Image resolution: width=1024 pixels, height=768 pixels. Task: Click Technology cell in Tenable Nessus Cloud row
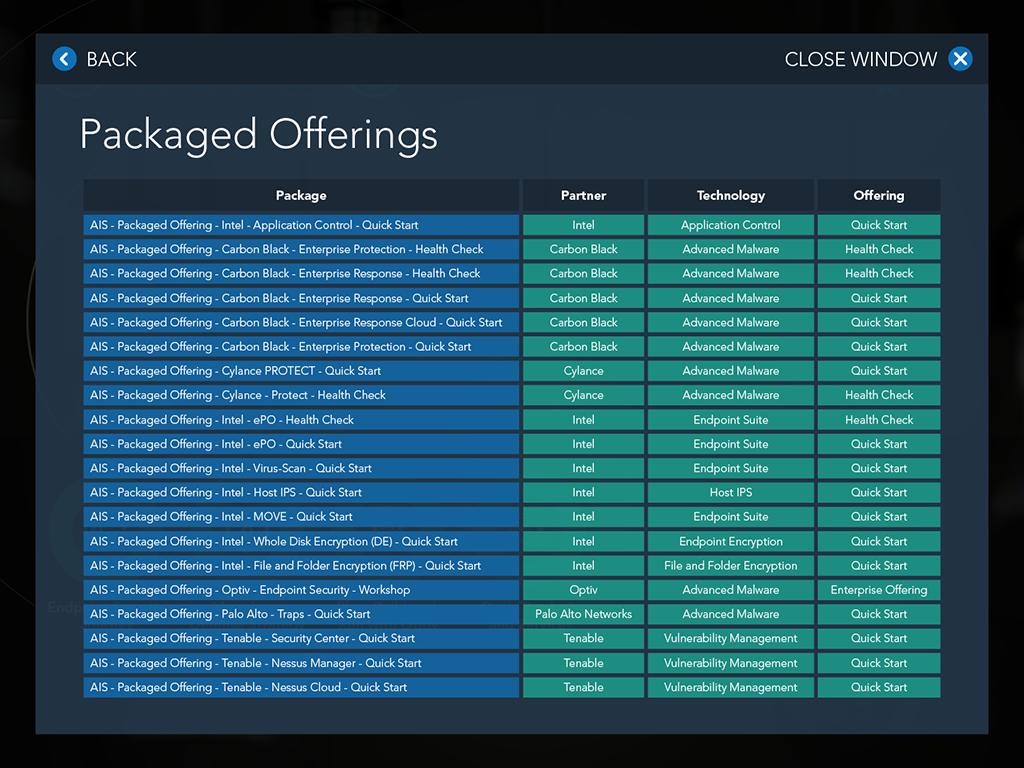click(731, 687)
